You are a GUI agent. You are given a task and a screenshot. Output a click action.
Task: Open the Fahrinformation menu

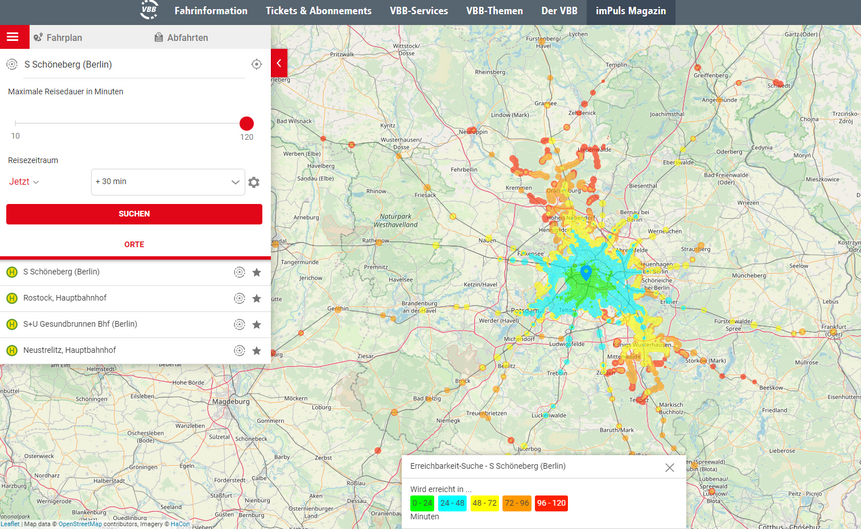click(211, 11)
